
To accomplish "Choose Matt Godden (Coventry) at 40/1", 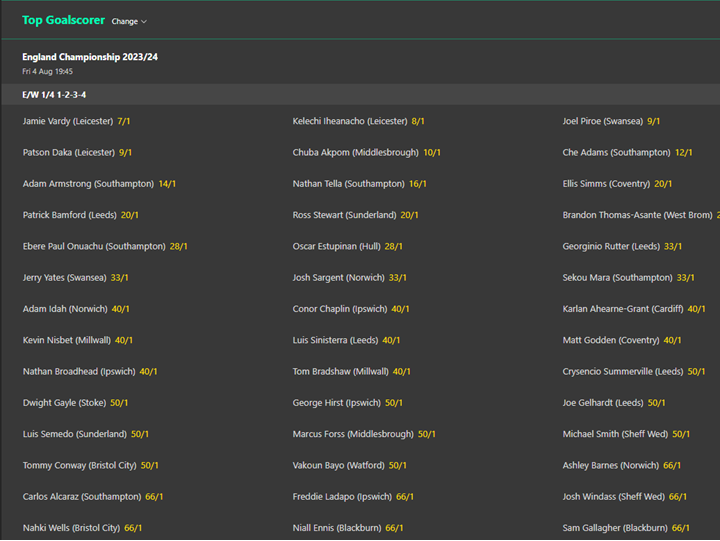I will point(622,340).
